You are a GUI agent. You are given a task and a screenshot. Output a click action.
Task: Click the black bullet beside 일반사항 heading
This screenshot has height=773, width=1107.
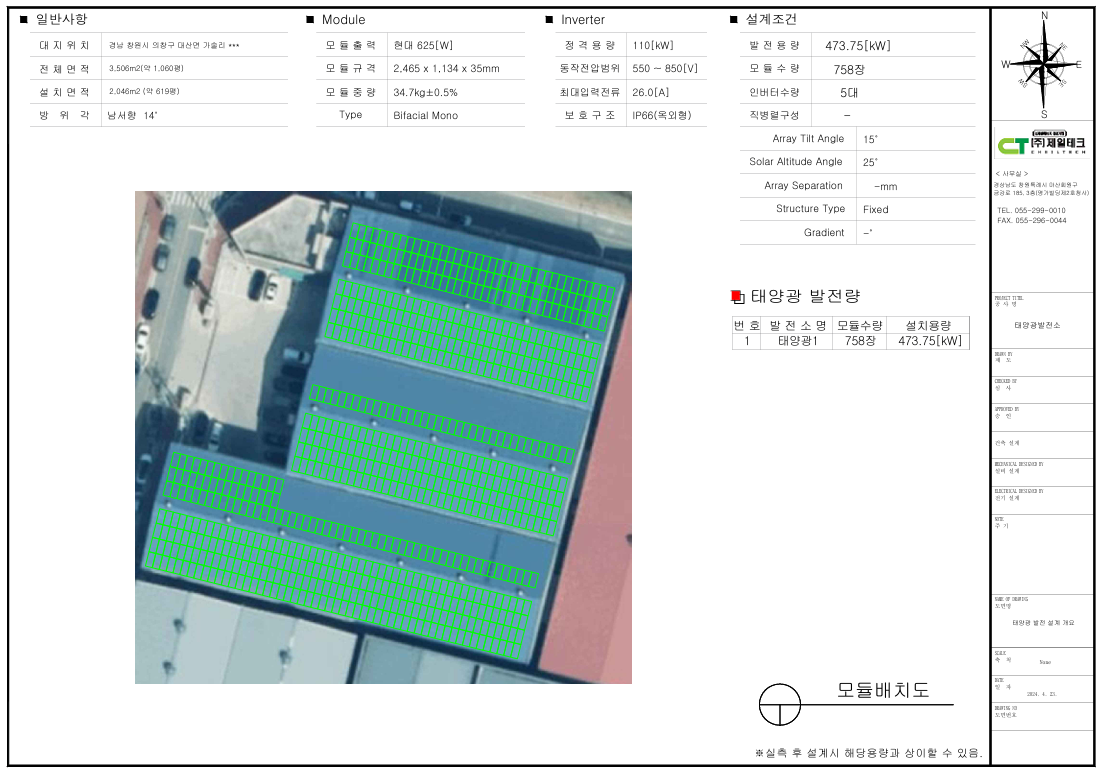tap(23, 20)
